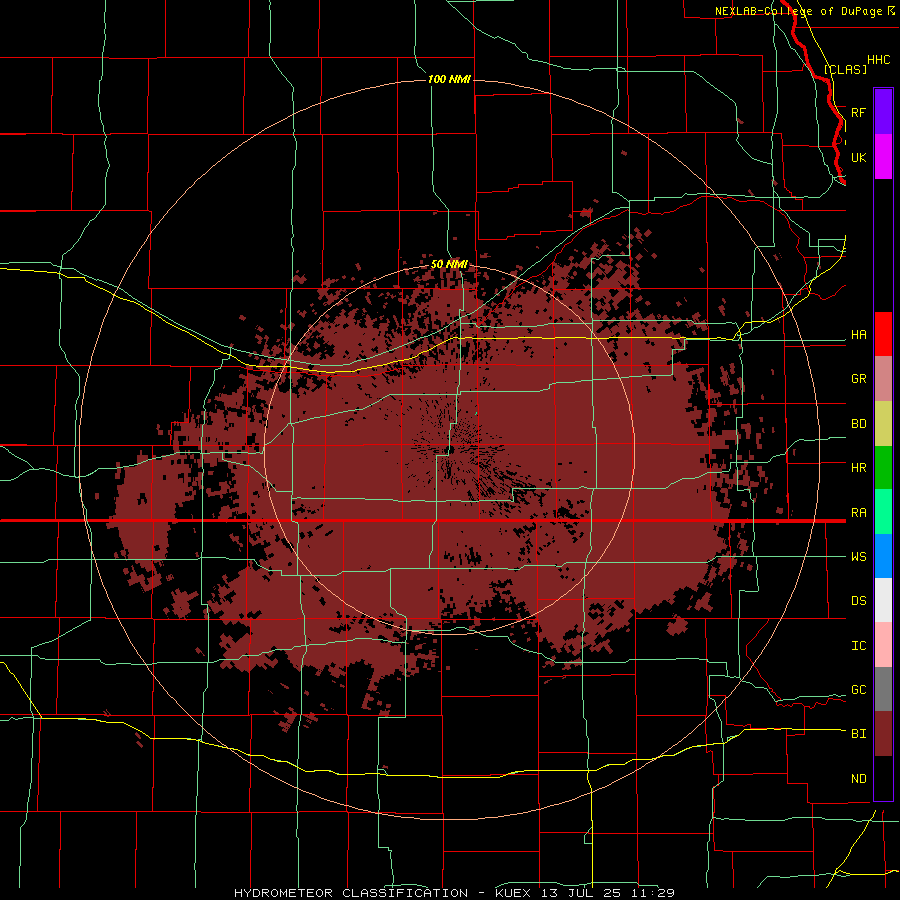900x900 pixels.
Task: Click the GC gray legend swatch
Action: click(x=883, y=689)
